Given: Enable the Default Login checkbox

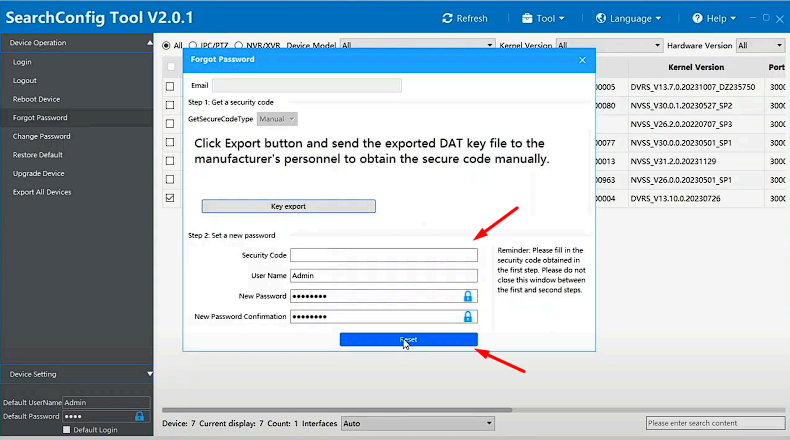Looking at the screenshot, I should [67, 430].
